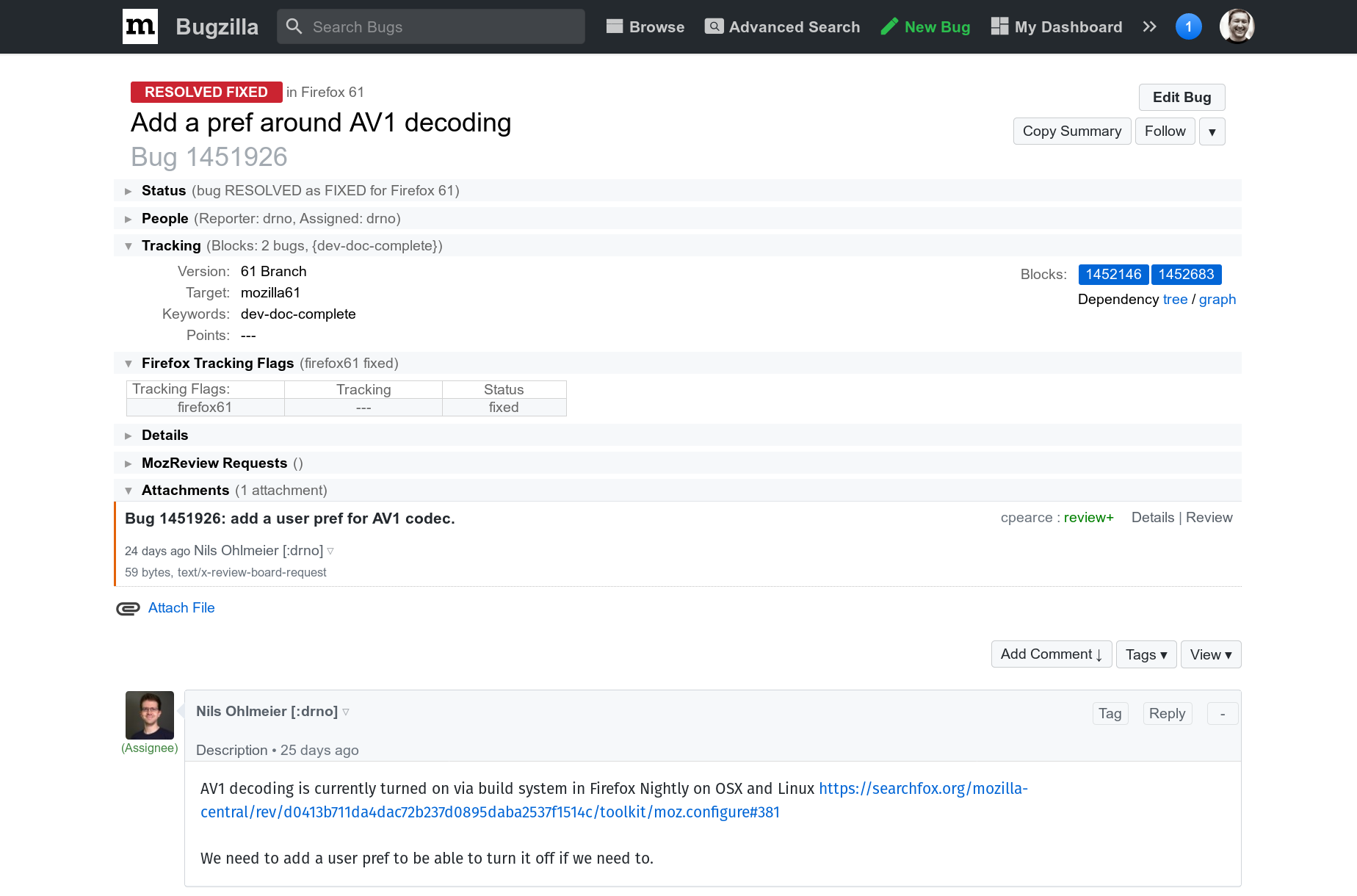
Task: Click the search magnifier icon
Action: tap(294, 26)
